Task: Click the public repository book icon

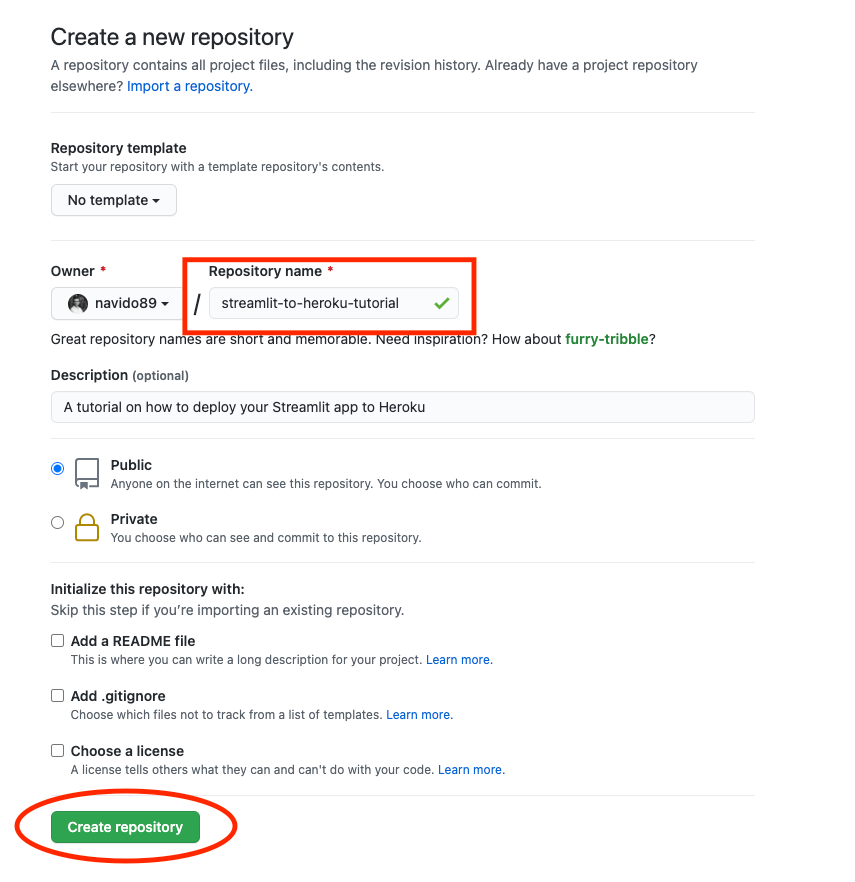Action: [87, 473]
